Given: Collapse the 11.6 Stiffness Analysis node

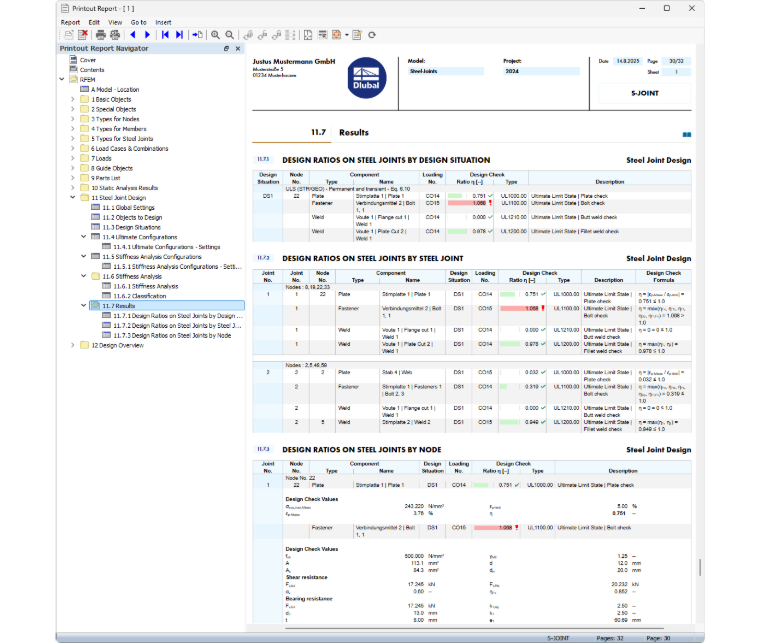Looking at the screenshot, I should (x=83, y=276).
